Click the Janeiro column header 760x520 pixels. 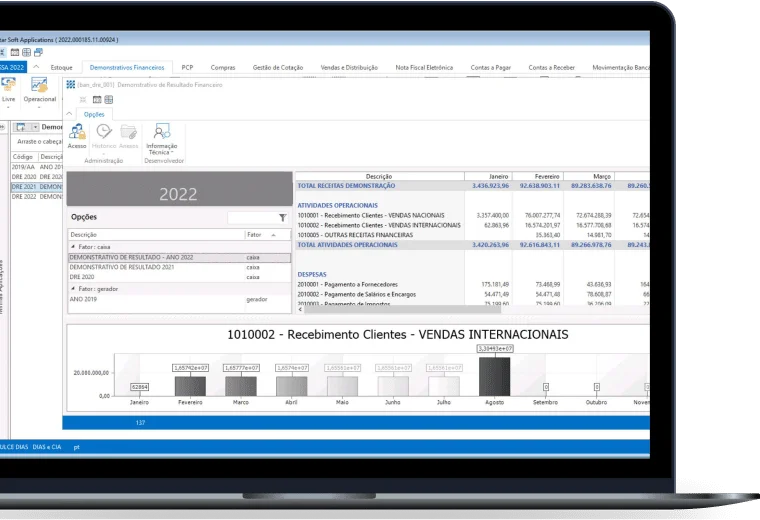click(488, 176)
